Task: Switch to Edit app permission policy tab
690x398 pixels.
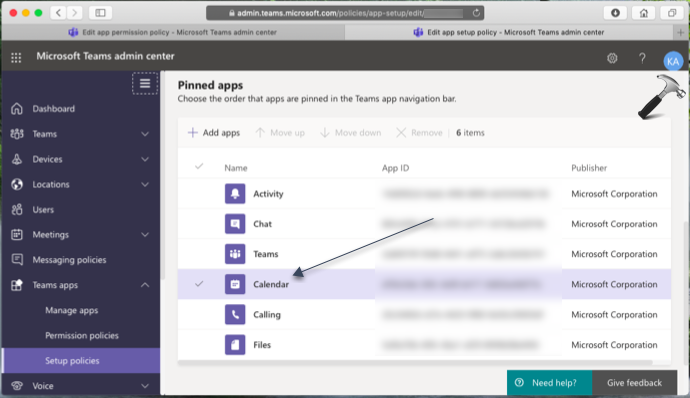Action: [173, 32]
